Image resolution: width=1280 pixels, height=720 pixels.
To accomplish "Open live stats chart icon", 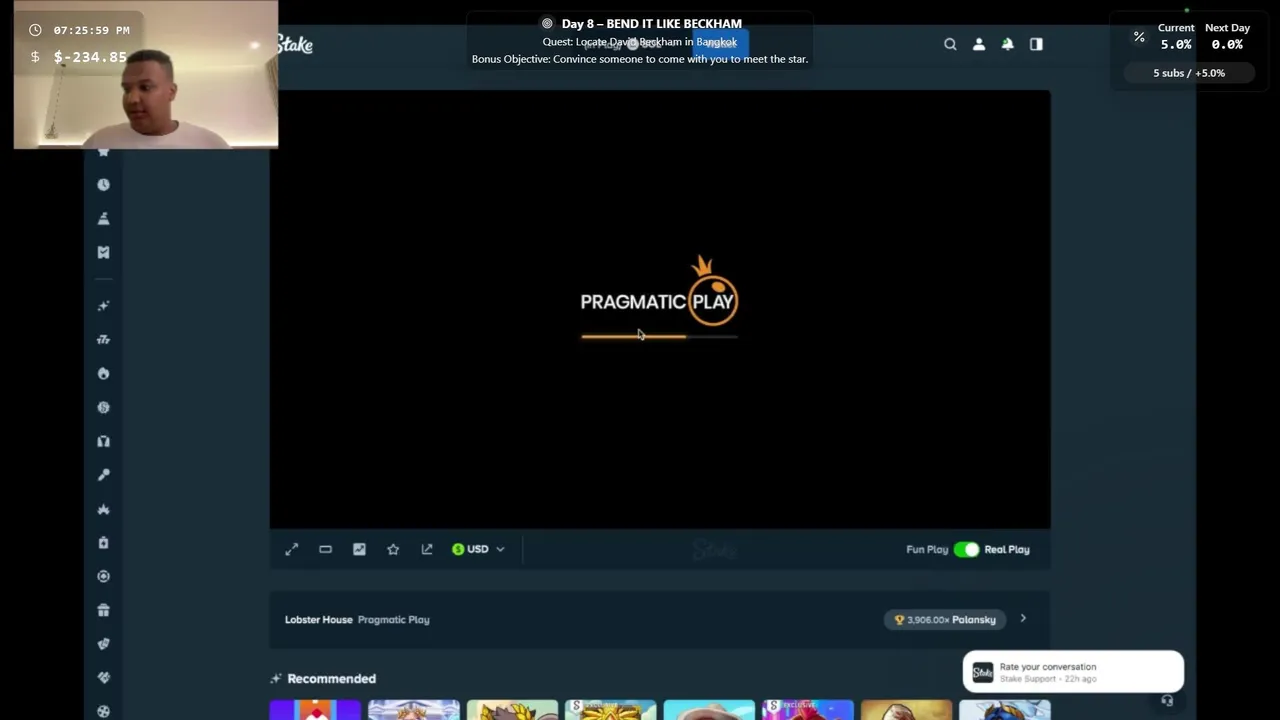I will (x=359, y=549).
